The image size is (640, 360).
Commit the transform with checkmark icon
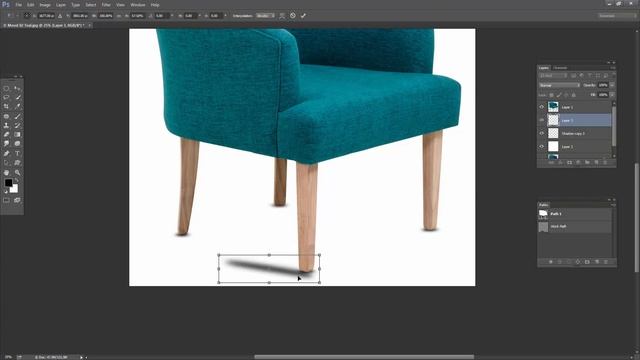tap(303, 16)
